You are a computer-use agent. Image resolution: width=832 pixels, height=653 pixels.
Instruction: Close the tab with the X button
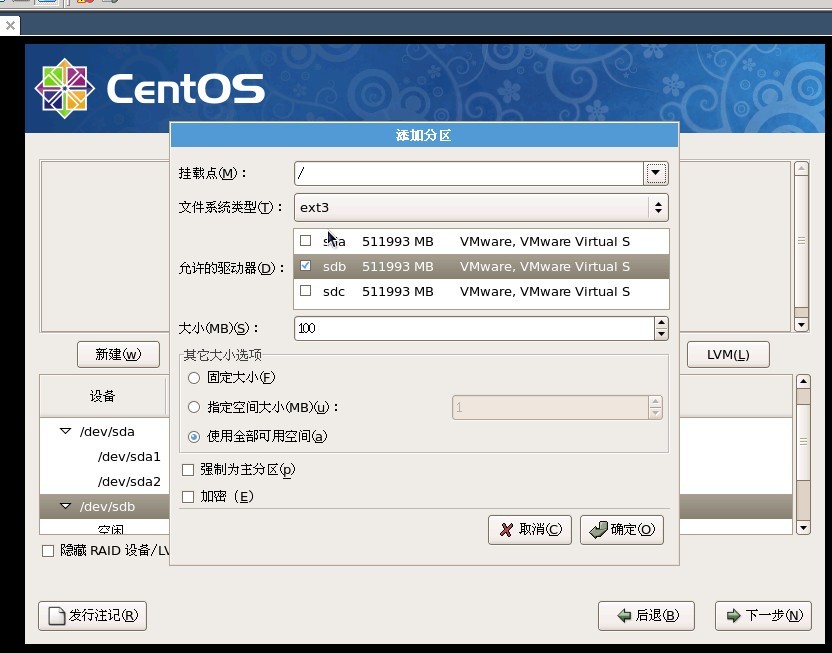coord(10,25)
